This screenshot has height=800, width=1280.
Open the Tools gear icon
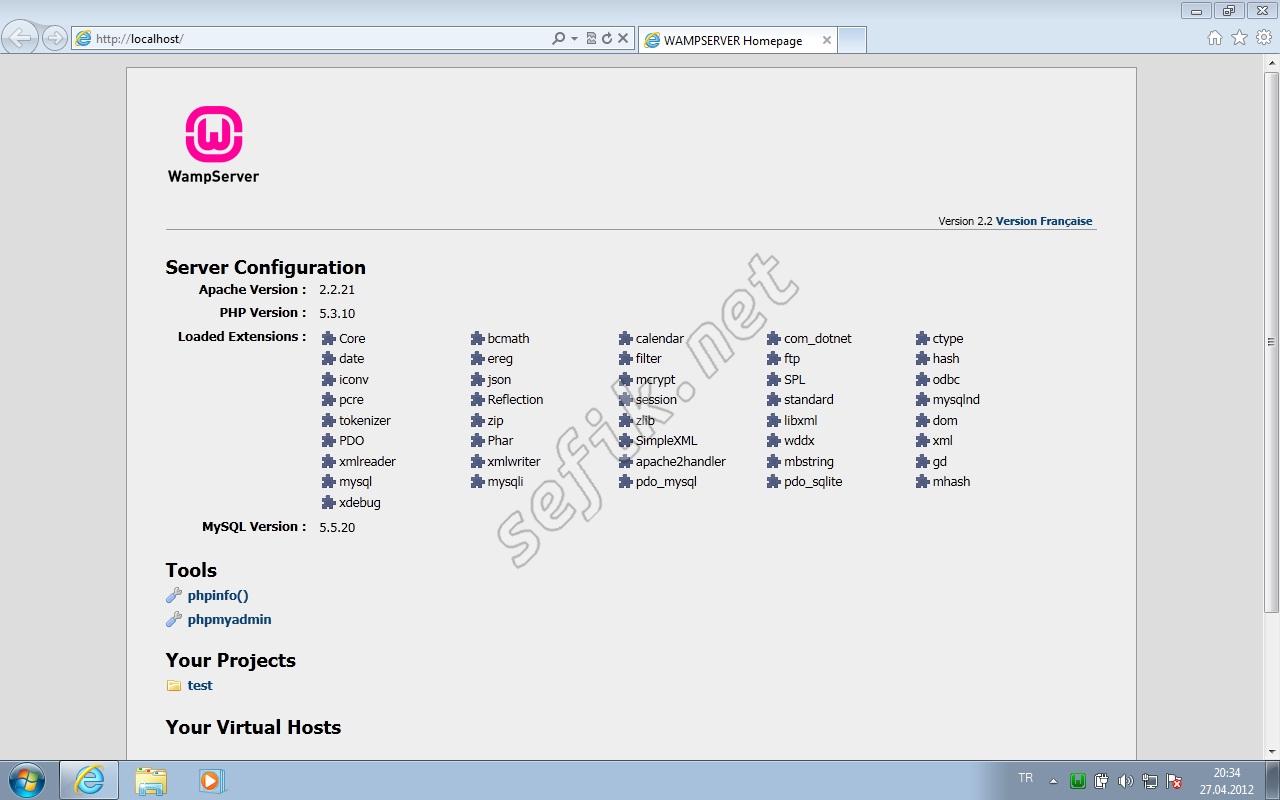(x=1264, y=38)
